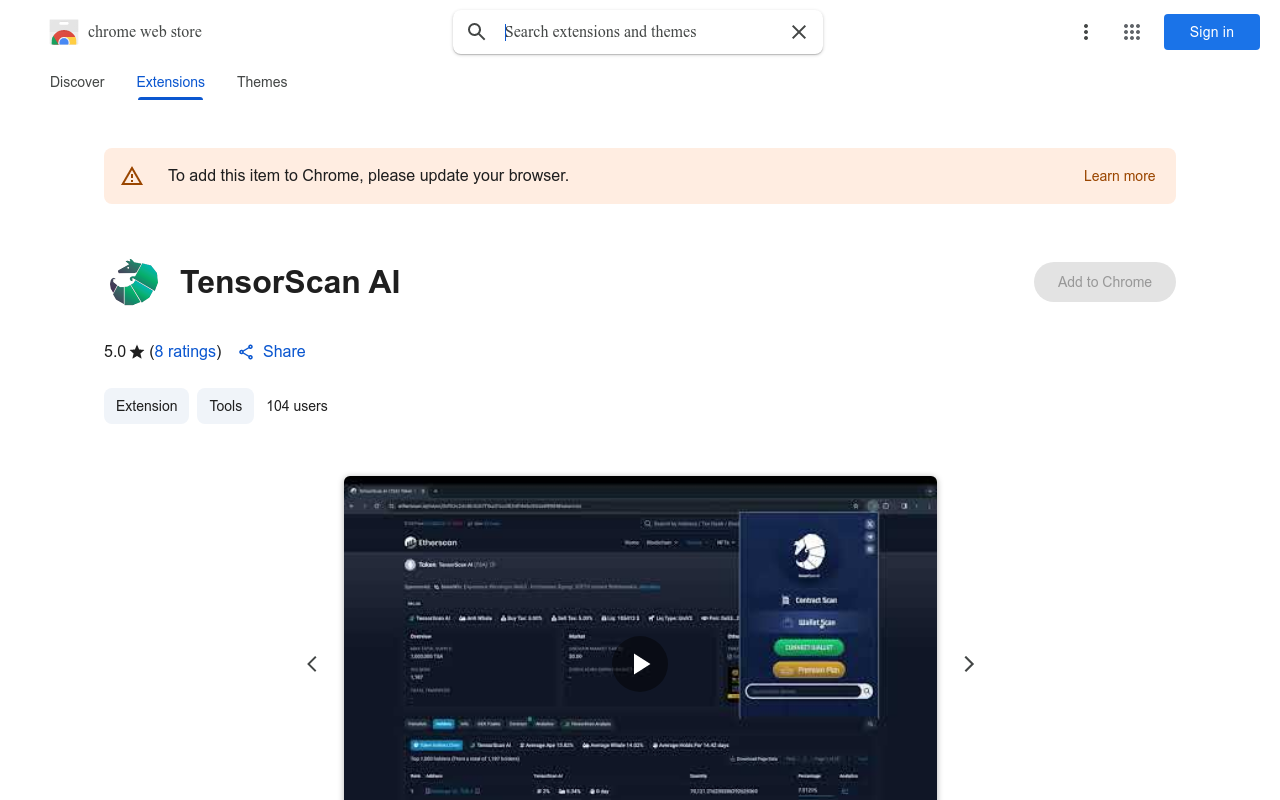Image resolution: width=1280 pixels, height=800 pixels.
Task: Click the 5.0 rating star
Action: point(137,352)
